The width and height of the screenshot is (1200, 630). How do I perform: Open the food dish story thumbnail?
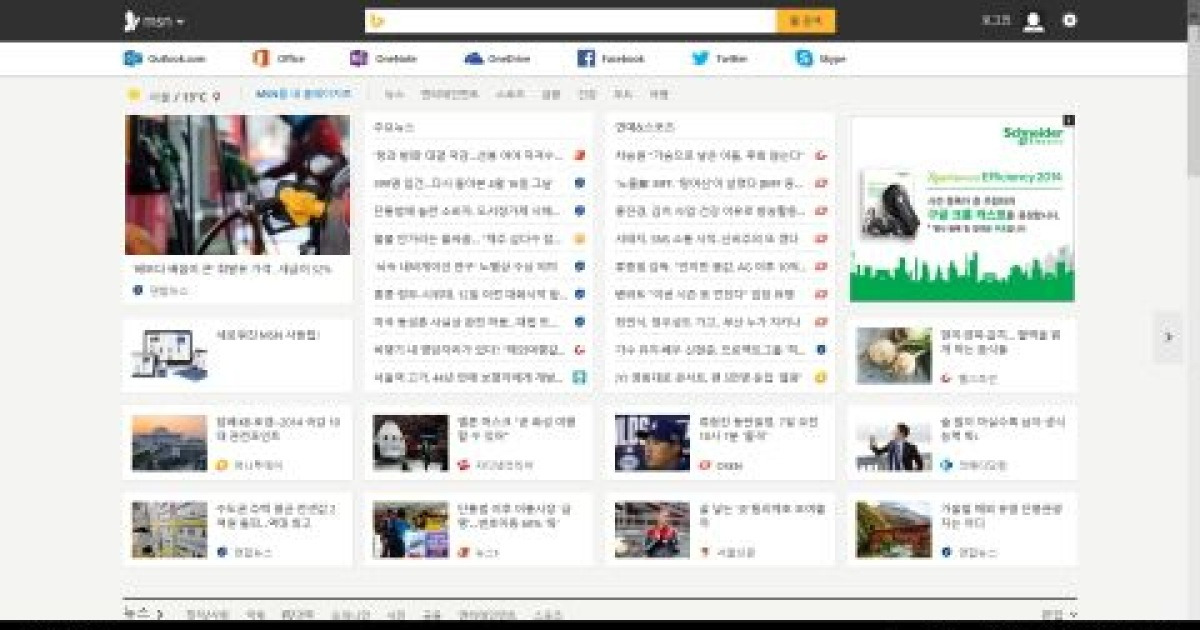(893, 355)
